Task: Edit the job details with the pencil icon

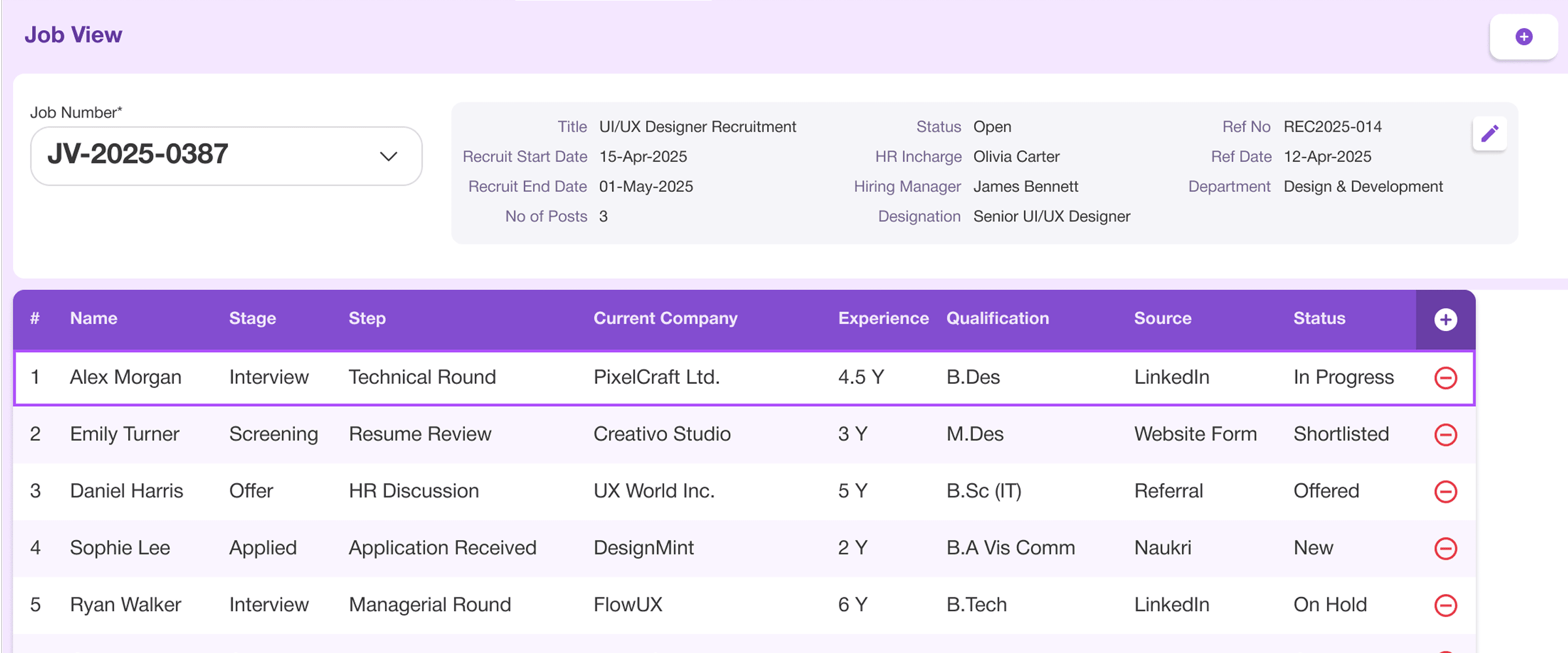Action: pos(1490,134)
